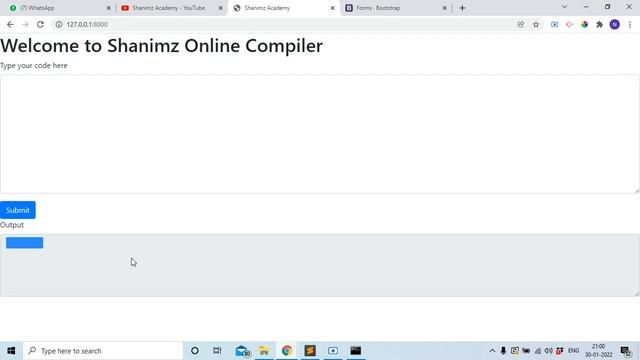The image size is (640, 360).
Task: Click the microphone tray icon
Action: coord(503,351)
